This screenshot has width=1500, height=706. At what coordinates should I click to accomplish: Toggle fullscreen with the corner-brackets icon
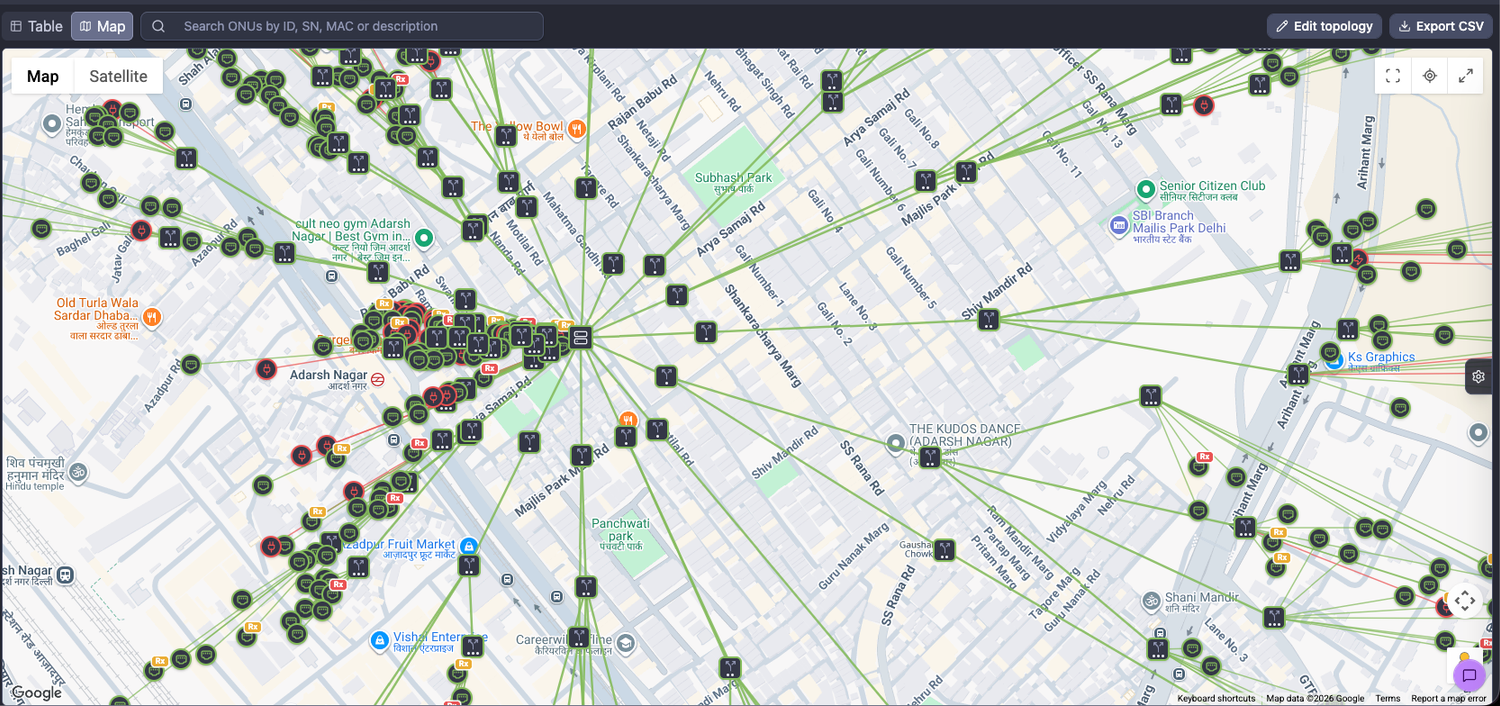pos(1392,76)
